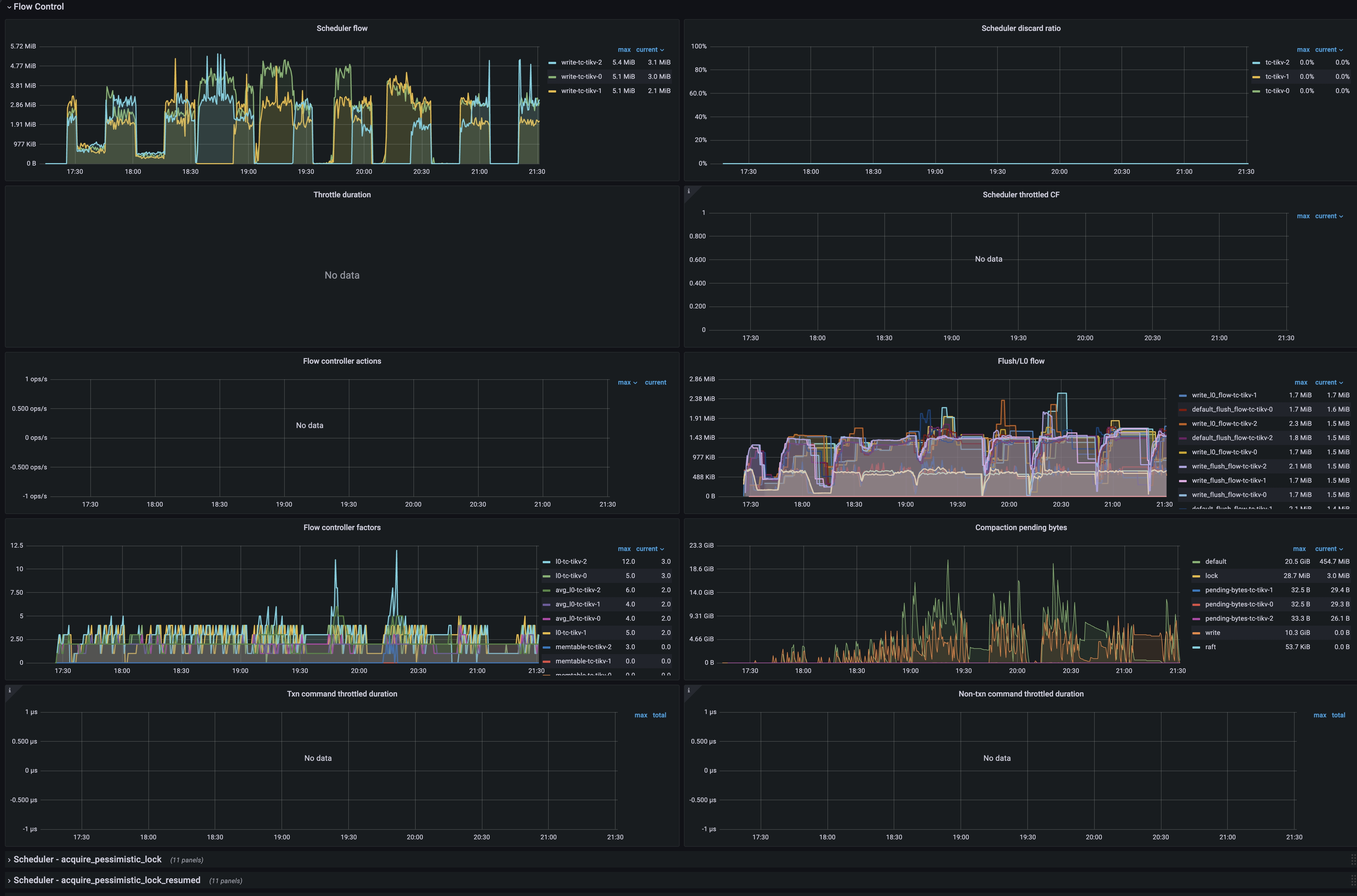The image size is (1357, 896).
Task: Click the raft legend entry in Compaction pending bytes
Action: [1211, 646]
